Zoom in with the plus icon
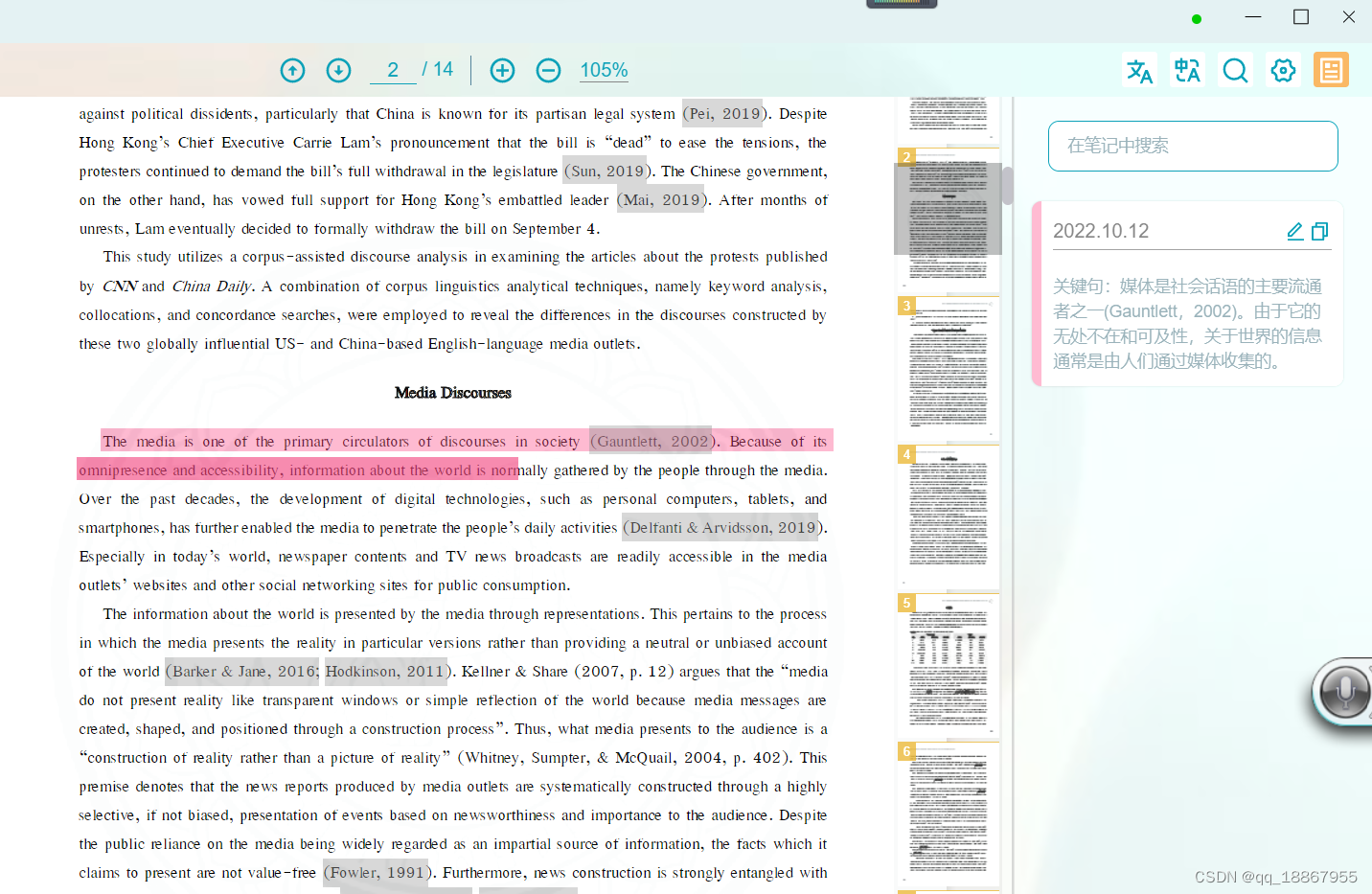 [x=502, y=70]
